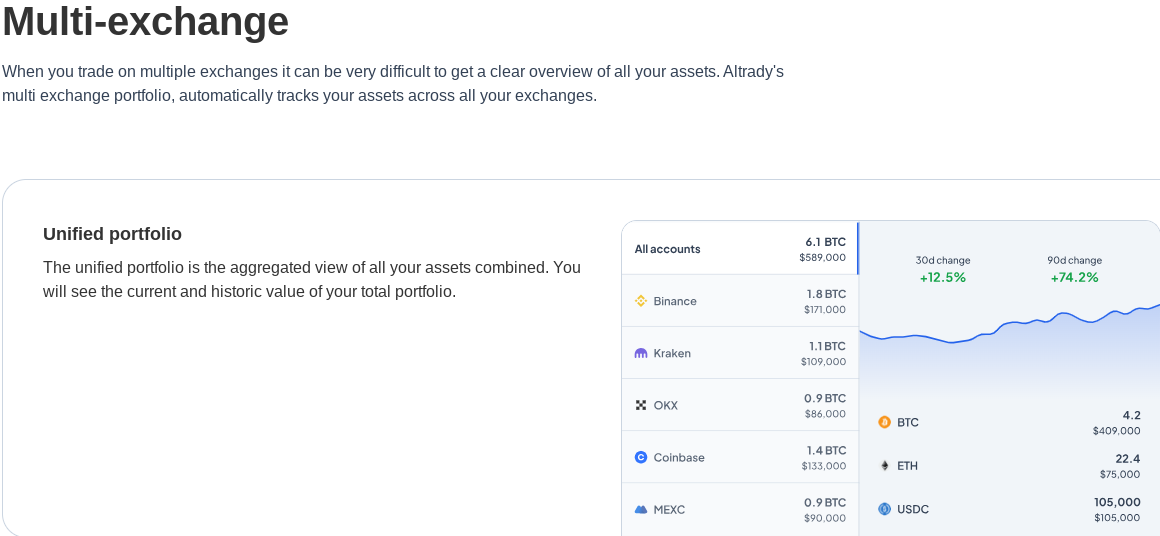Click the orange BTC coin icon

coord(884,422)
